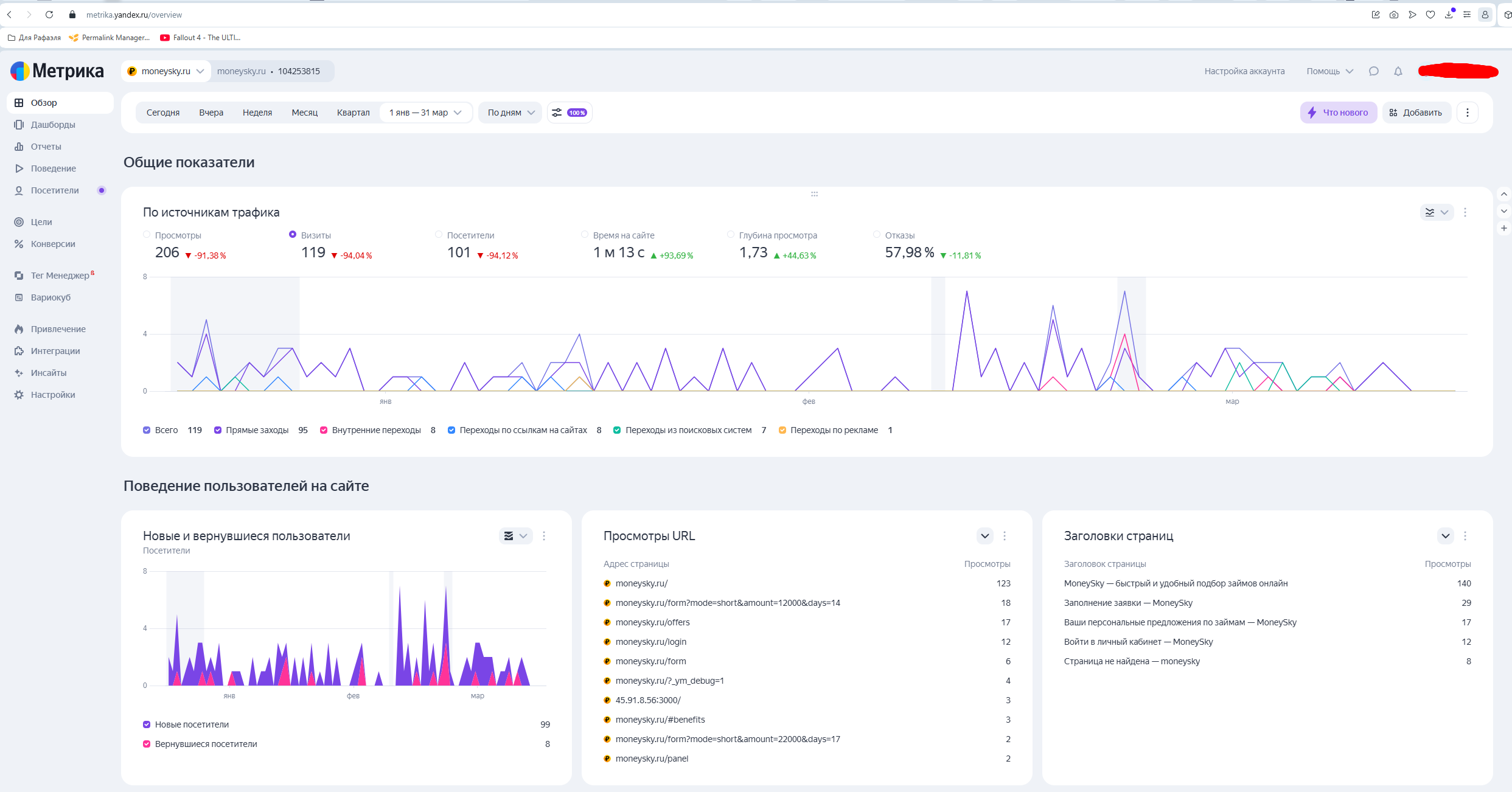Click the browser page reload icon
This screenshot has height=792, width=1512.
(x=49, y=15)
